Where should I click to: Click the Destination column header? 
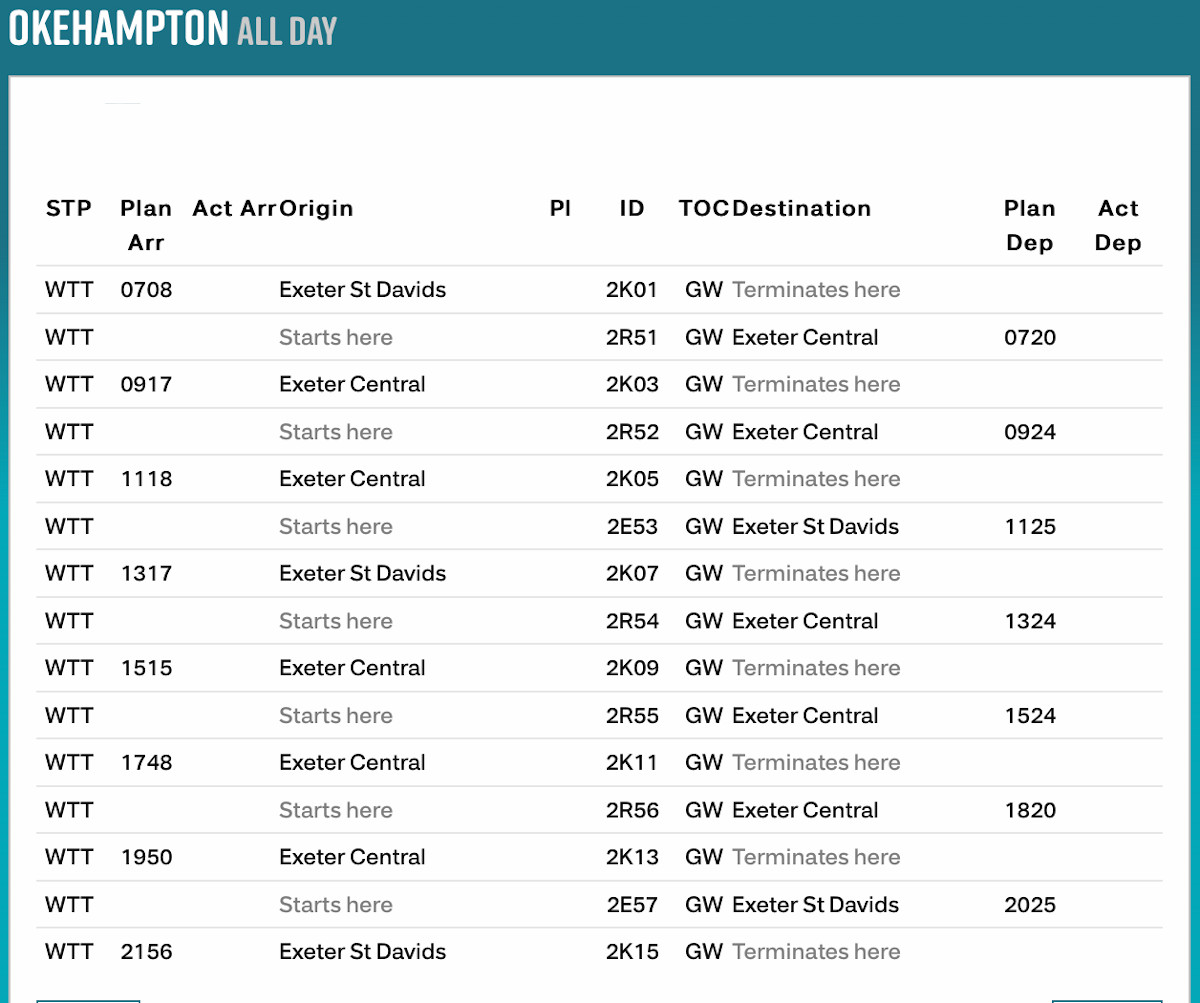point(802,208)
